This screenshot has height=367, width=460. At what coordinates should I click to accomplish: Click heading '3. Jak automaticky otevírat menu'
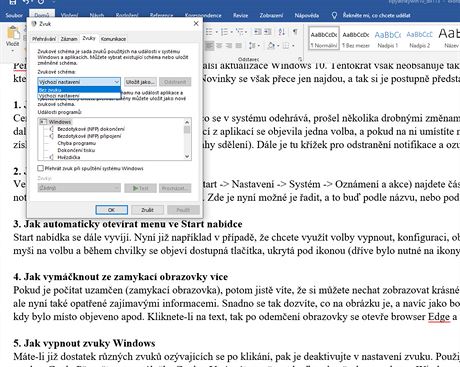point(128,224)
